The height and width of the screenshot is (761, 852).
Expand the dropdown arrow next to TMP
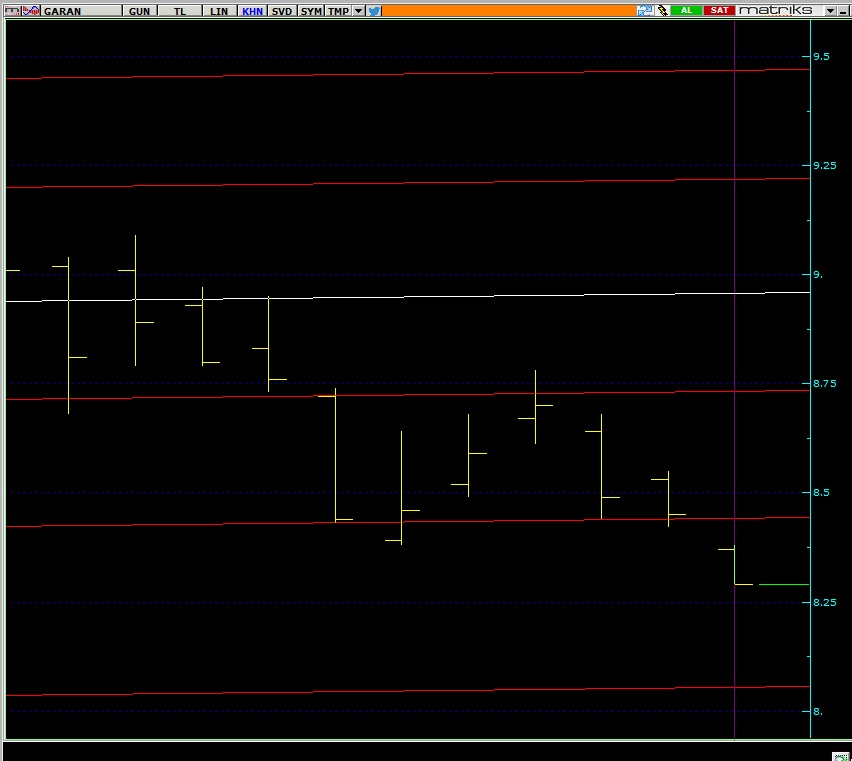coord(359,11)
